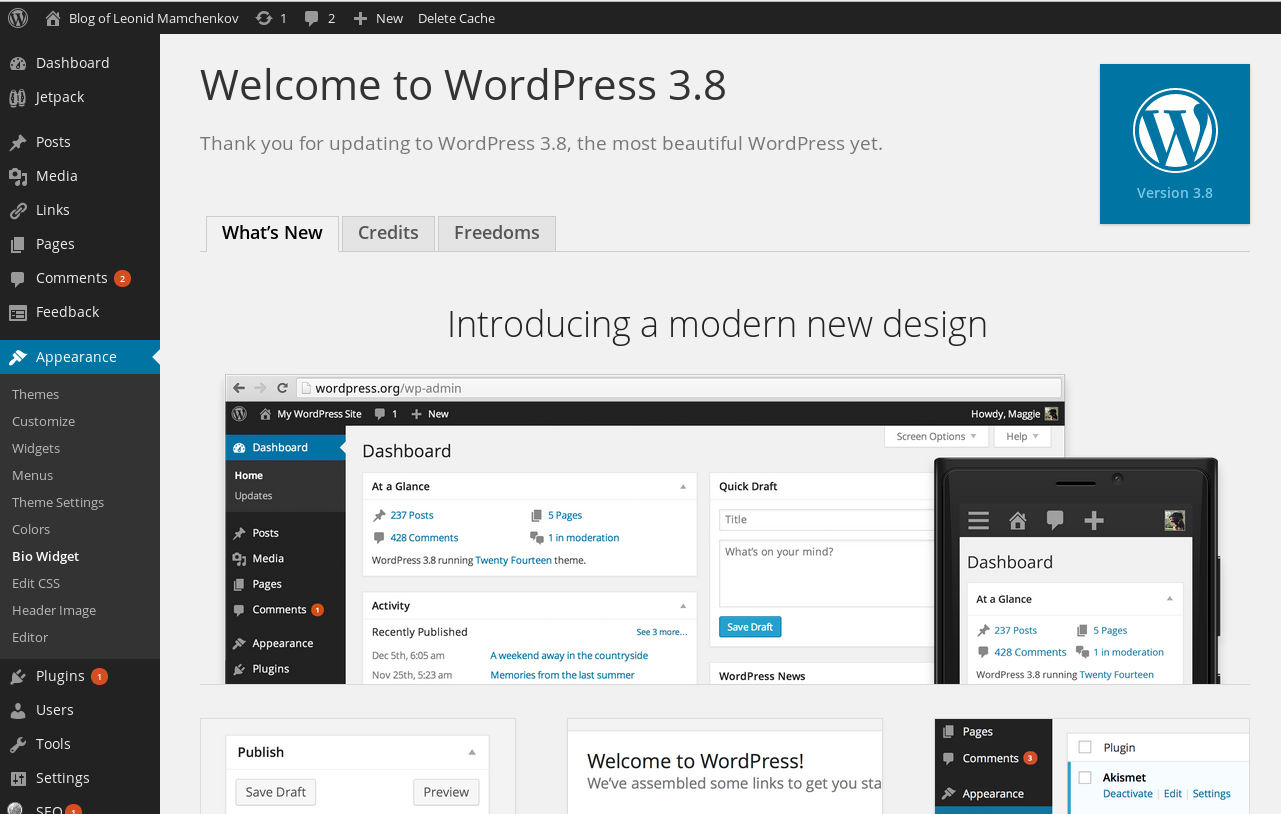Click the Jetpack menu label
Viewport: 1281px width, 814px height.
click(60, 97)
